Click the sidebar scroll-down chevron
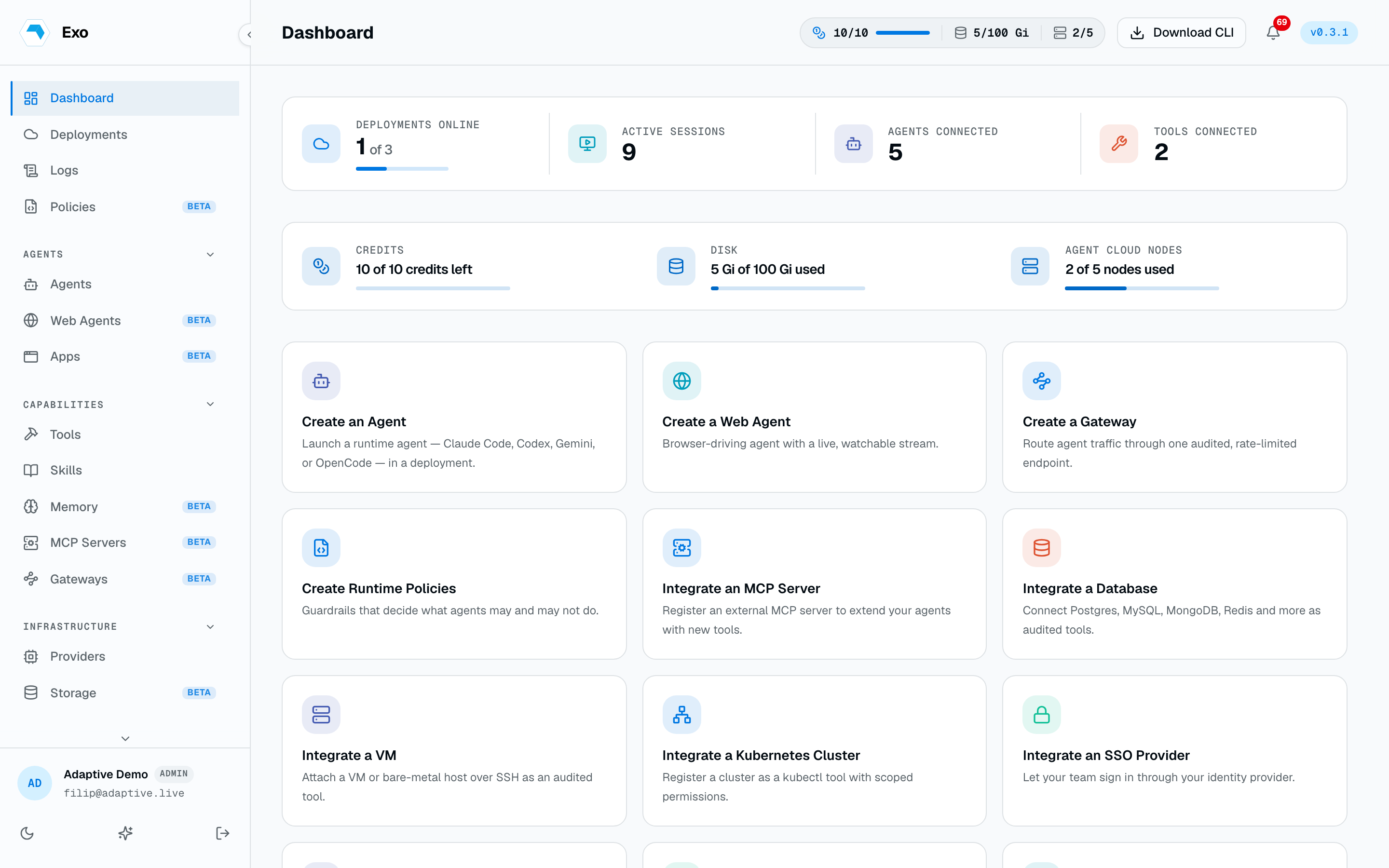This screenshot has width=1389, height=868. pyautogui.click(x=125, y=738)
